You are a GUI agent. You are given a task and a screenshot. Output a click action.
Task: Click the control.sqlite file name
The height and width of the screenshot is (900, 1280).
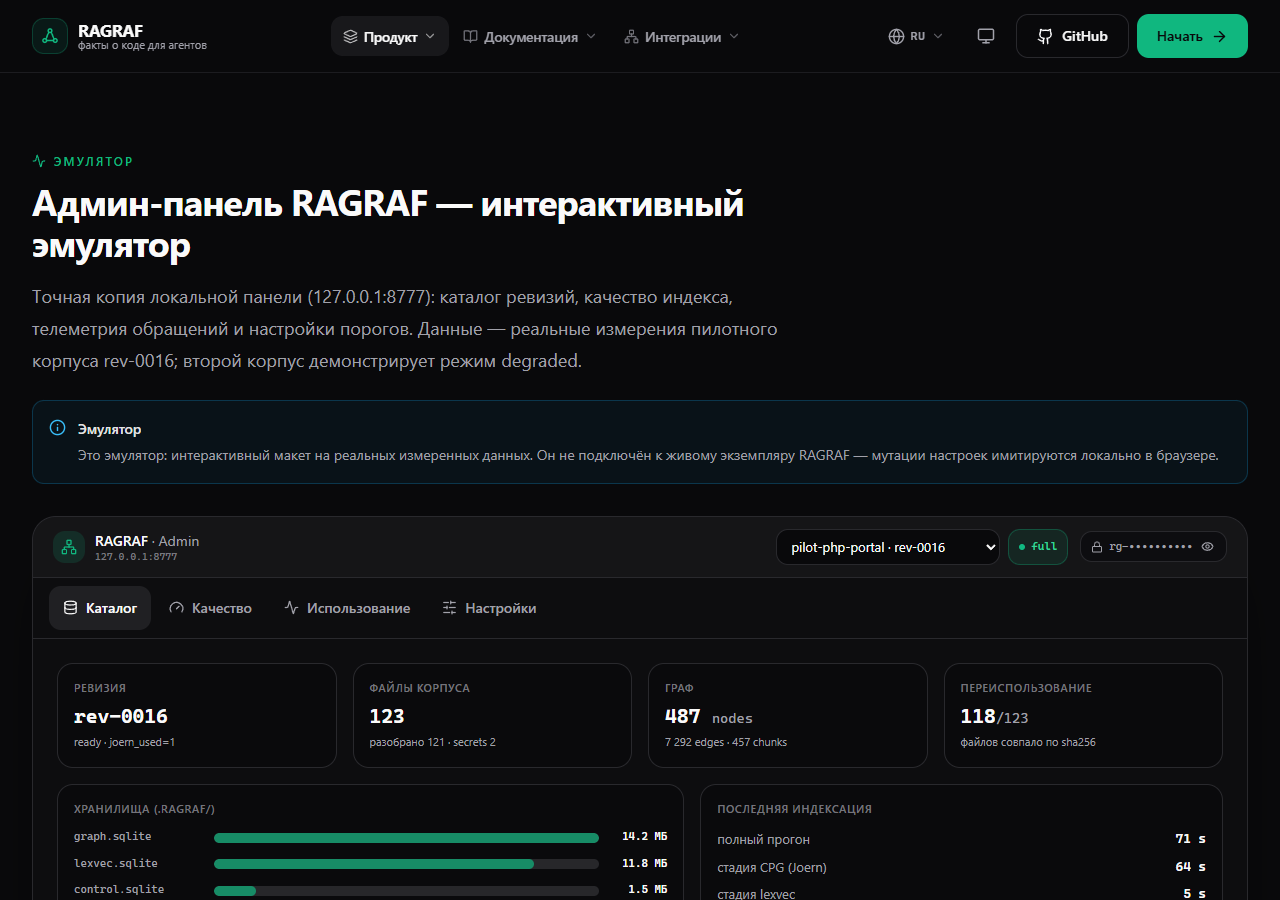pyautogui.click(x=119, y=889)
